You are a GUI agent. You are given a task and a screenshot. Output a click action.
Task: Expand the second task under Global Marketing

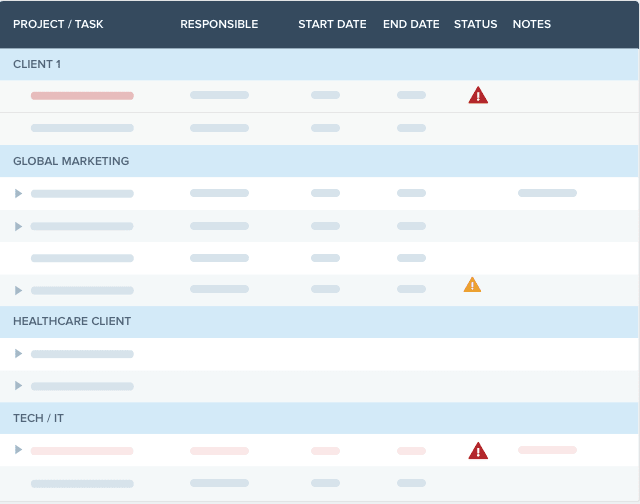[19, 226]
